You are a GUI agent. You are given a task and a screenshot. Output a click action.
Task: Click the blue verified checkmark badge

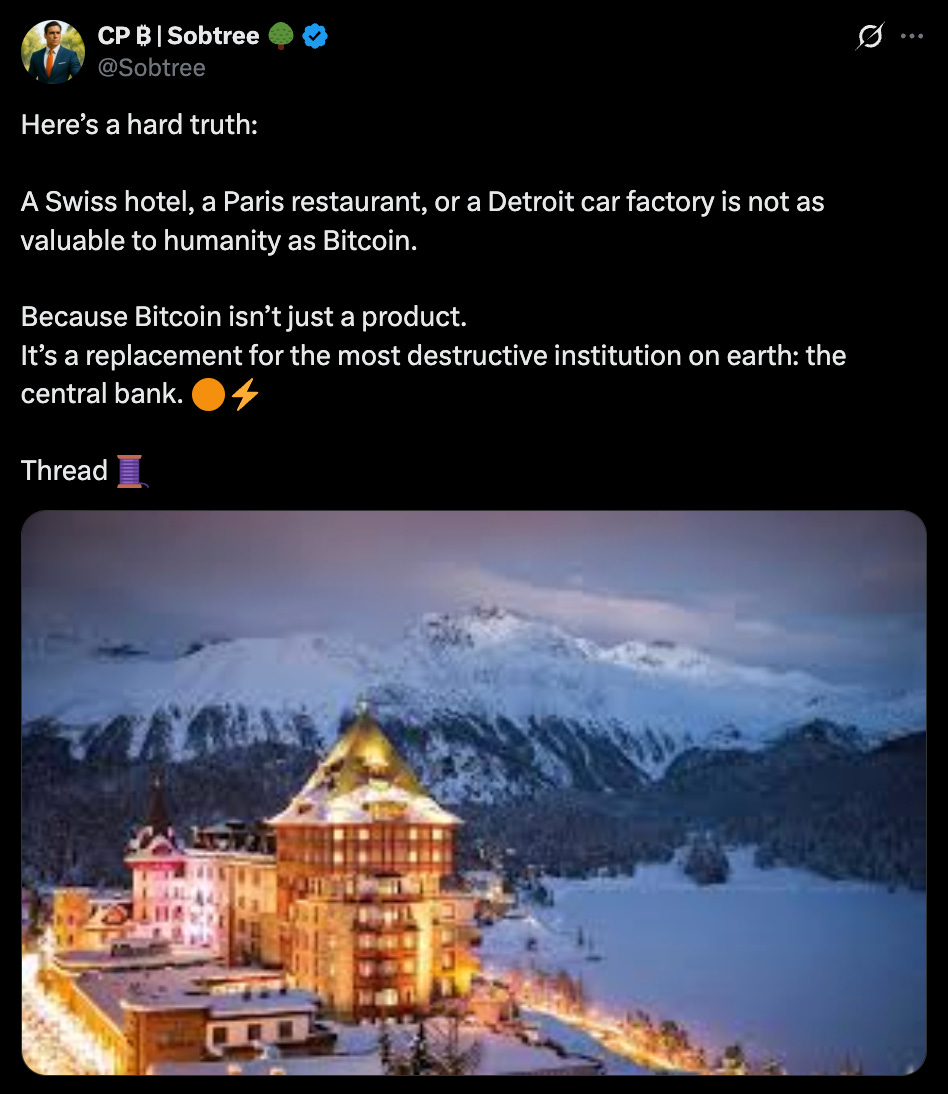click(x=315, y=36)
